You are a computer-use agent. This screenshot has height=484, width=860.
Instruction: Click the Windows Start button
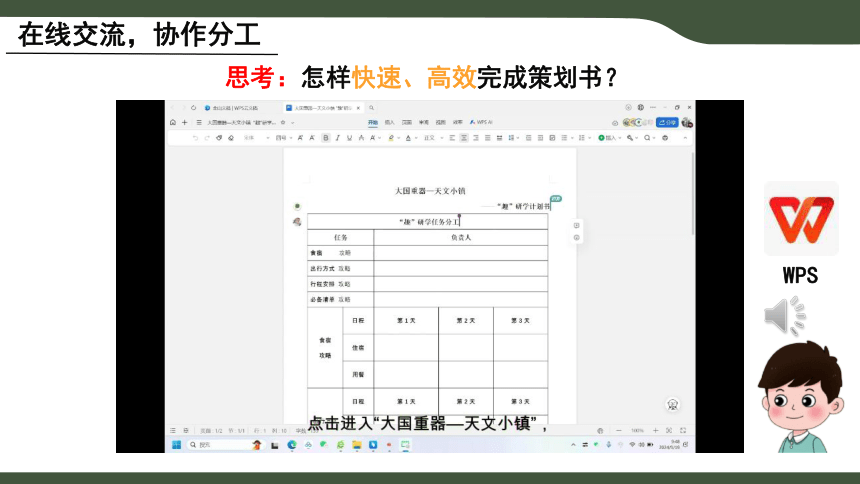(176, 444)
